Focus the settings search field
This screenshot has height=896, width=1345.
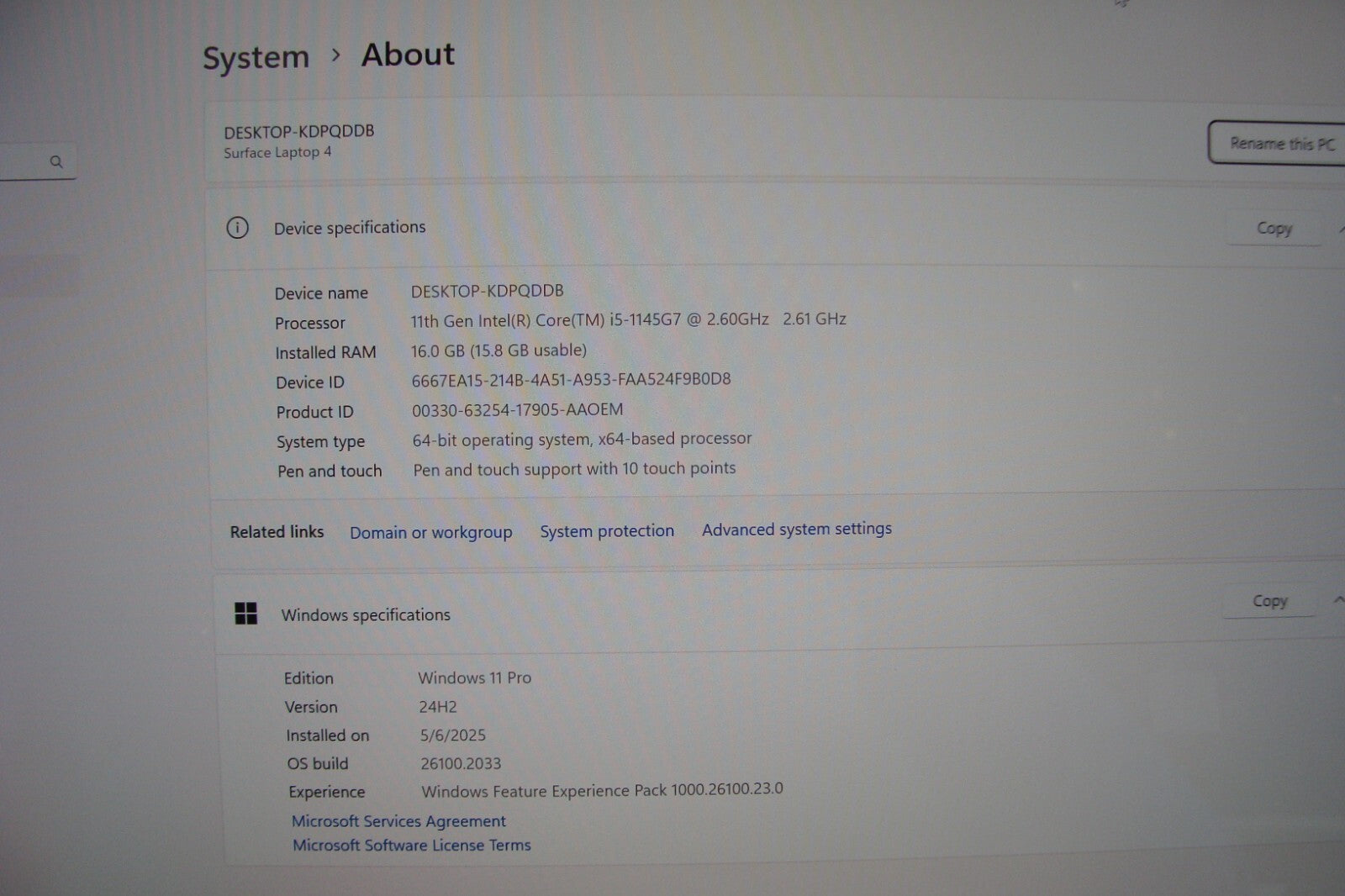(x=25, y=161)
